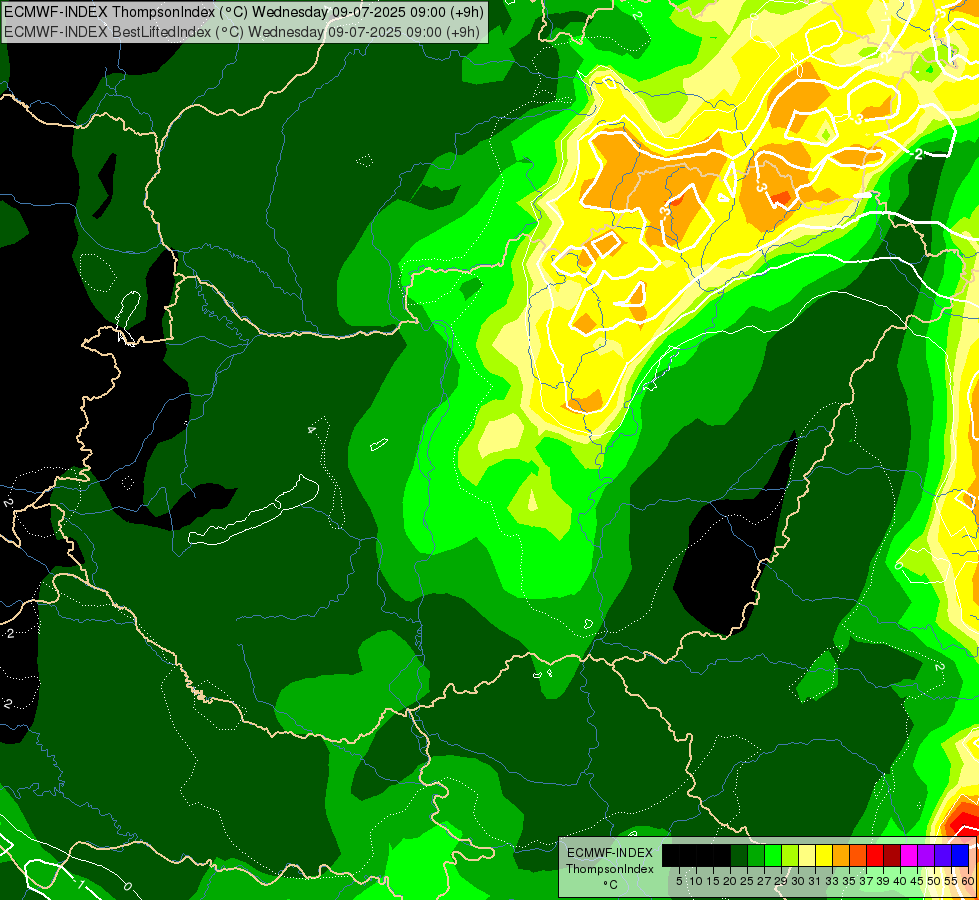This screenshot has width=979, height=900.
Task: Click the legend tick label 50
Action: pos(934,881)
